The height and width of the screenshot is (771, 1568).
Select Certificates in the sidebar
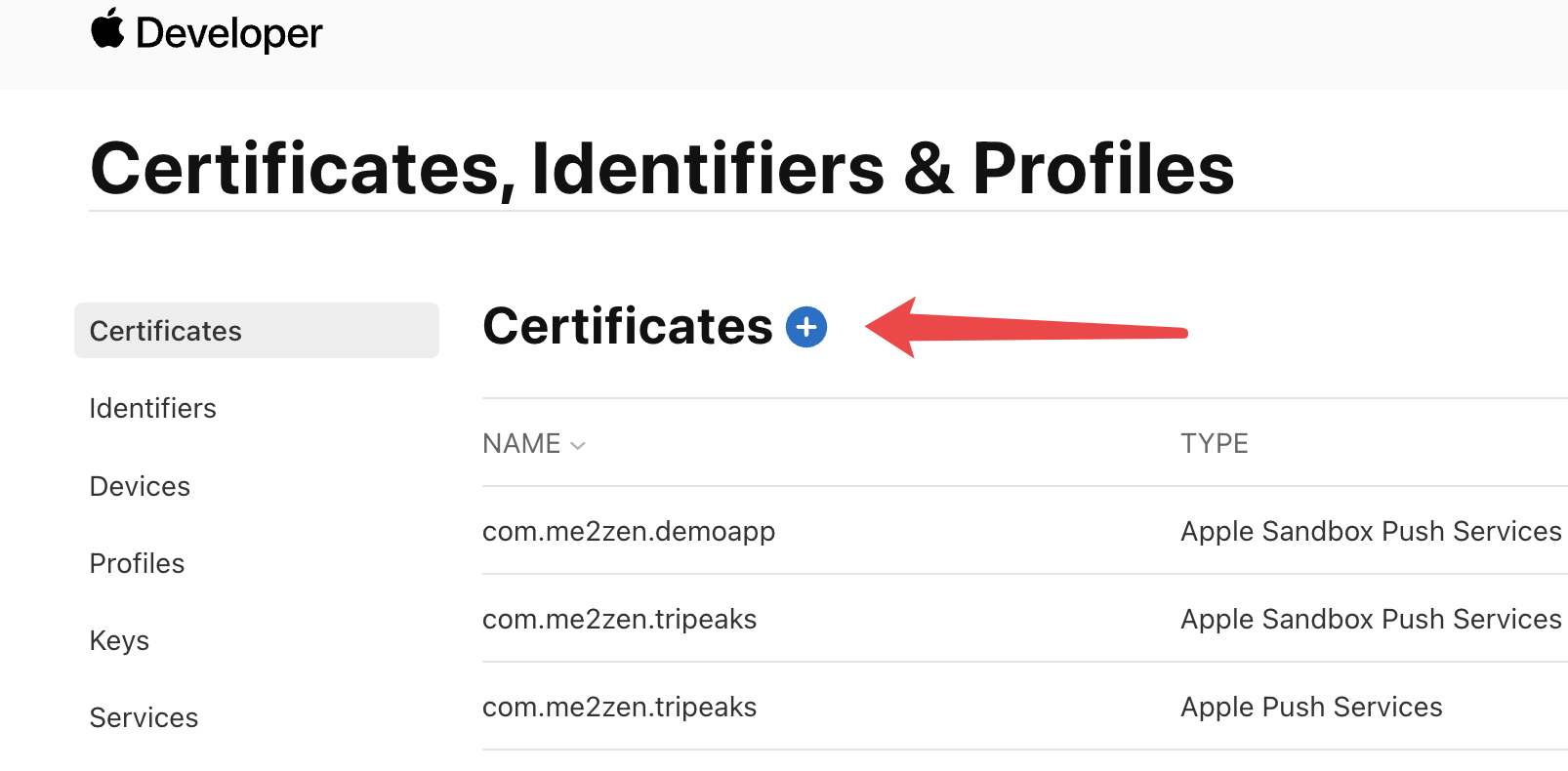[x=166, y=331]
